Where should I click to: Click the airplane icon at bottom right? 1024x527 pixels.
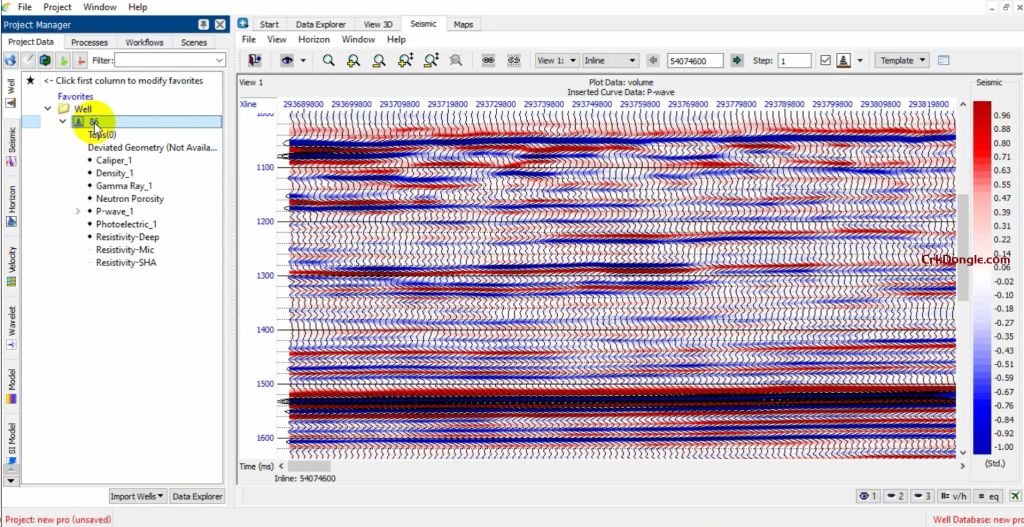click(x=1016, y=496)
